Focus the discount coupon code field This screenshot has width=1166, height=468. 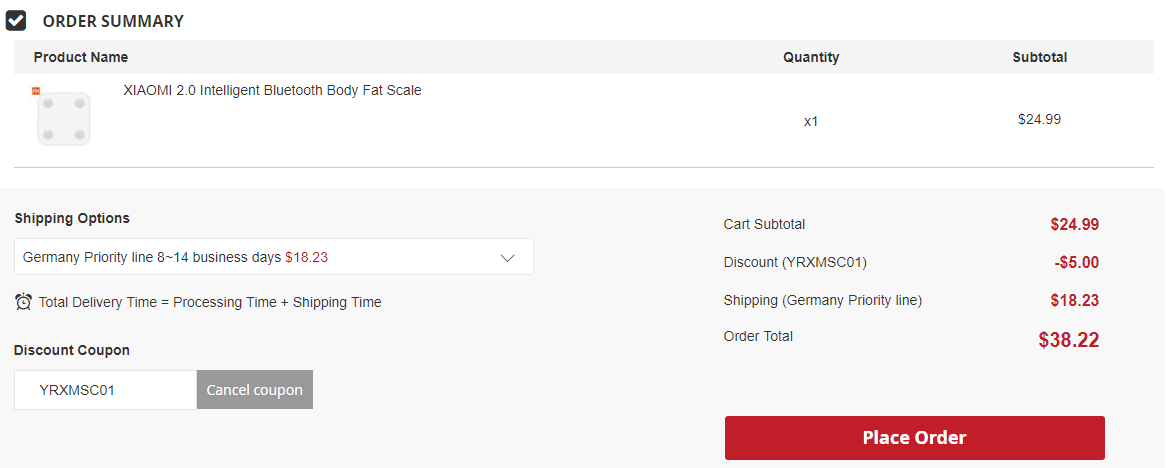106,390
